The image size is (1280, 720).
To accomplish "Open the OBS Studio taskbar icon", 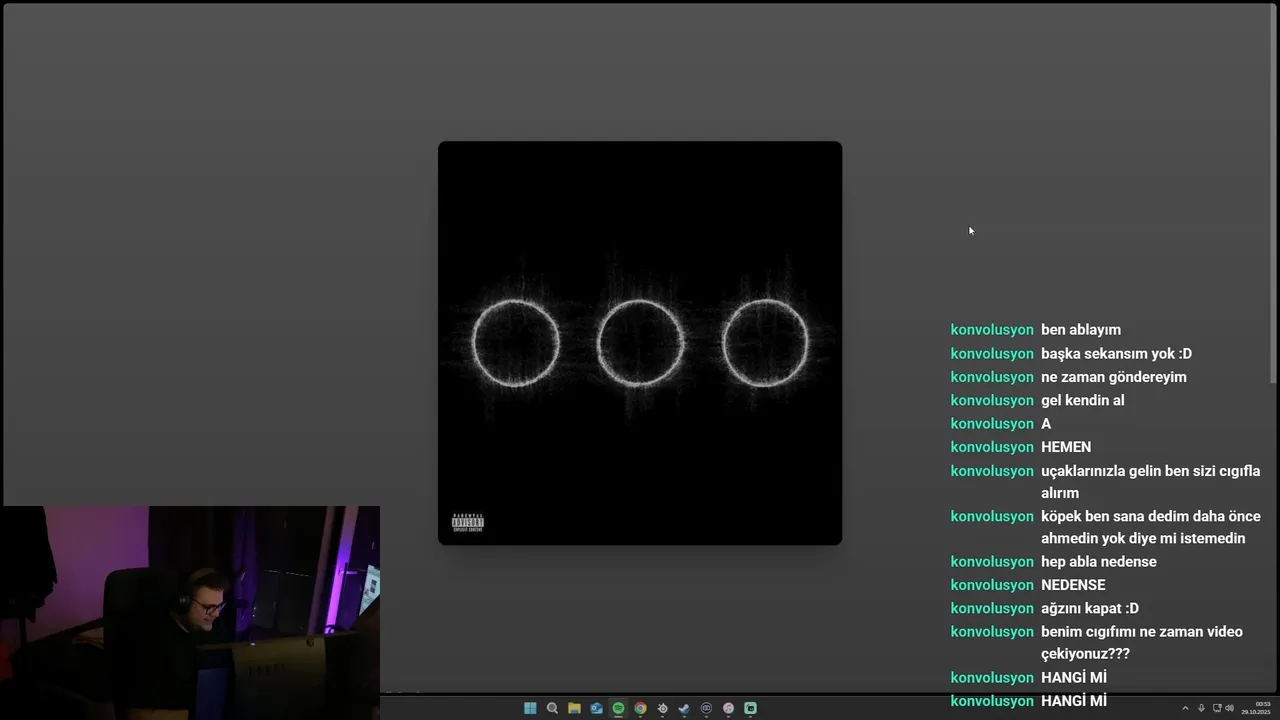I will (662, 708).
